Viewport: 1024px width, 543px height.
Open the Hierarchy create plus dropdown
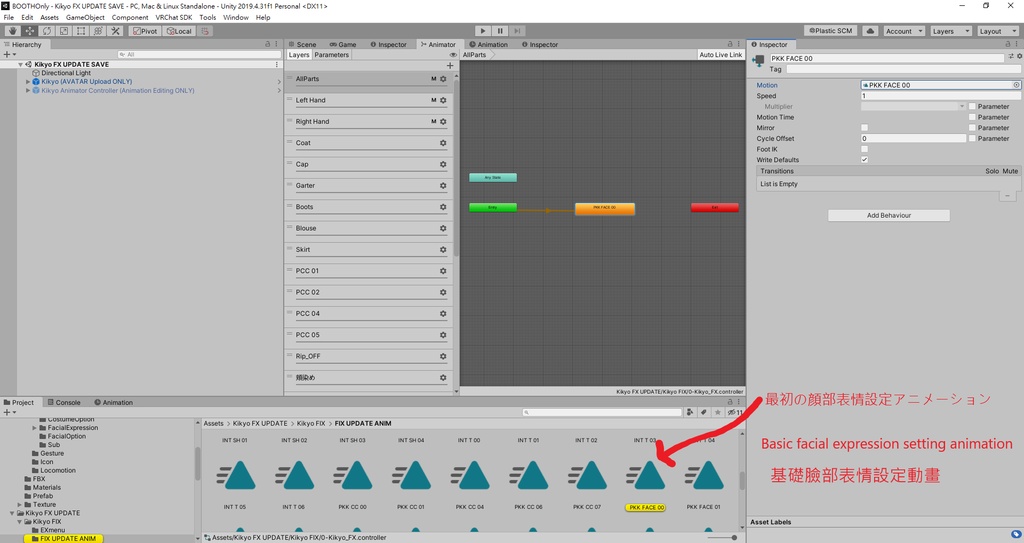tap(9, 55)
